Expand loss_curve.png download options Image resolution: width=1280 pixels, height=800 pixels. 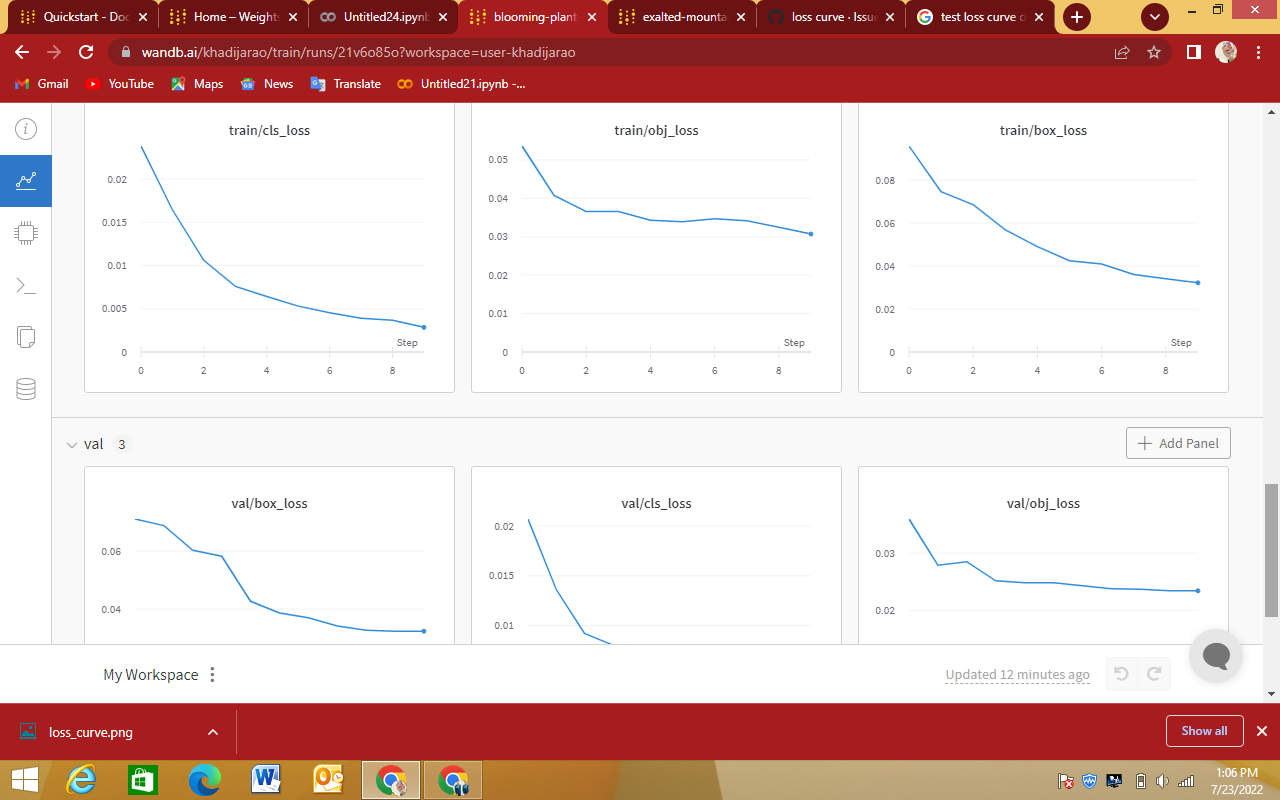tap(211, 731)
